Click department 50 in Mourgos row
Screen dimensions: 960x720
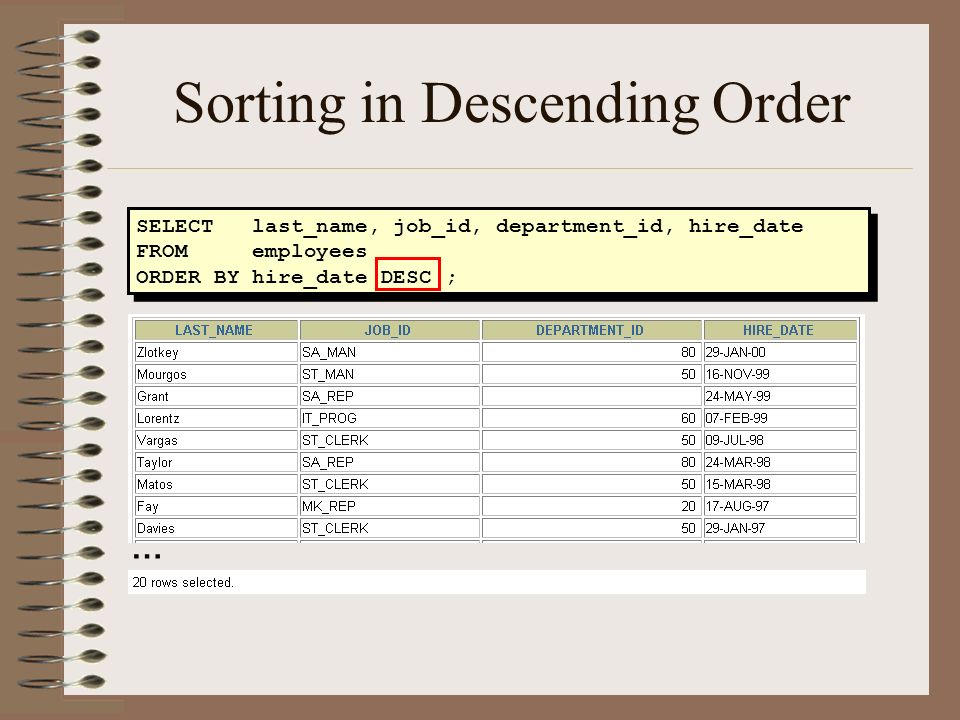(x=591, y=374)
